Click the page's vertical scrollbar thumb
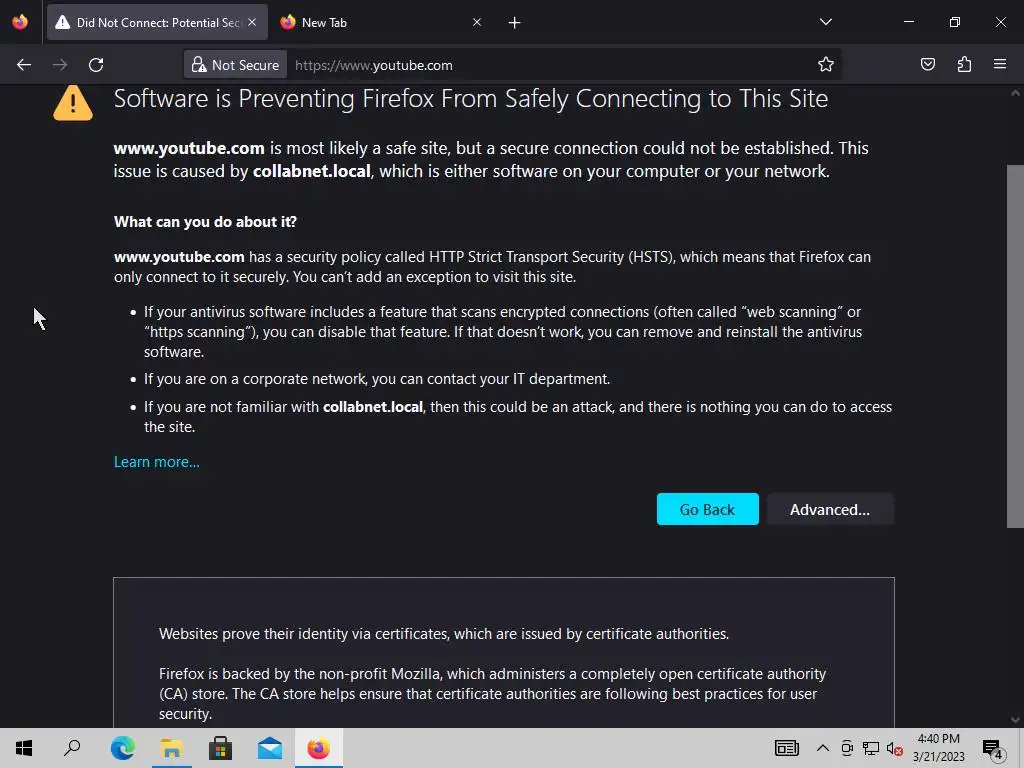Viewport: 1024px width, 768px height. (1015, 346)
